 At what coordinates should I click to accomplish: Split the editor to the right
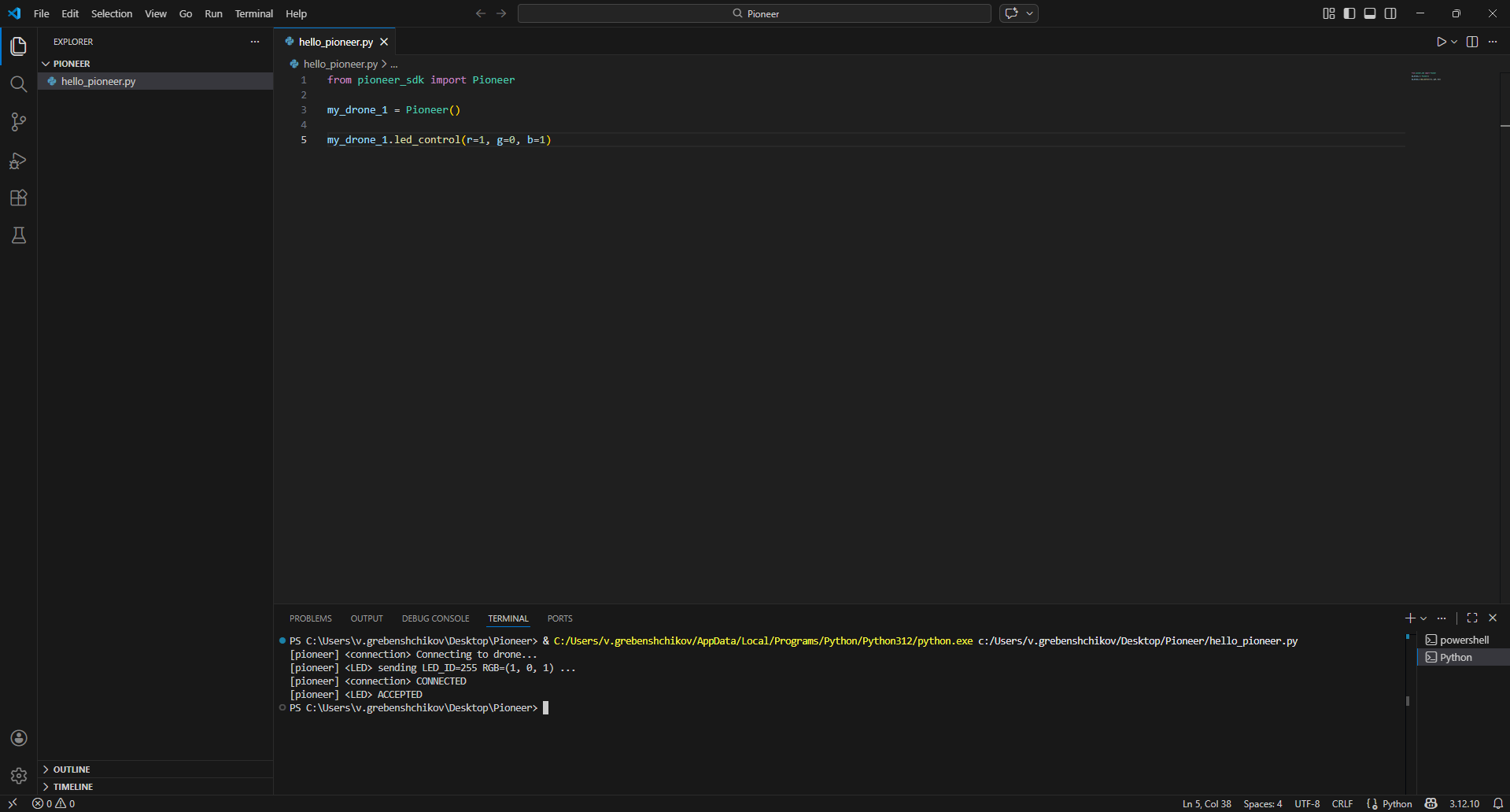click(x=1472, y=42)
